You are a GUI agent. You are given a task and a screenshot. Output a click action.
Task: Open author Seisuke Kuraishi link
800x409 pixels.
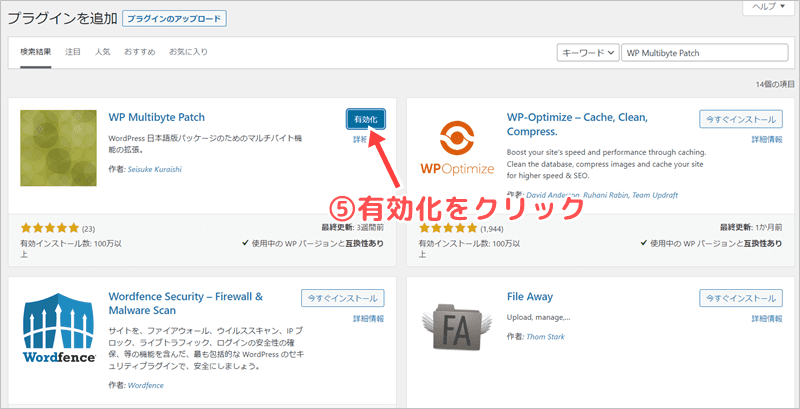pyautogui.click(x=154, y=169)
